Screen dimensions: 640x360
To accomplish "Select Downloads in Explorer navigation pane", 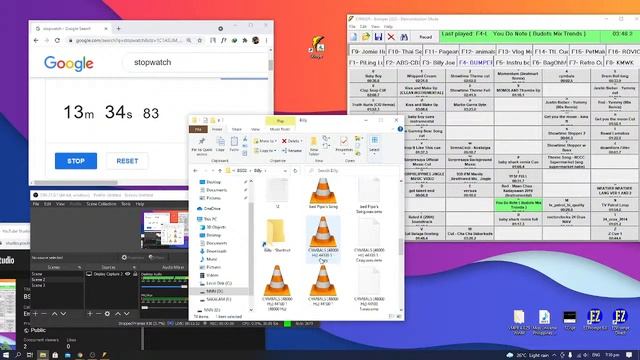I will click(x=216, y=251).
